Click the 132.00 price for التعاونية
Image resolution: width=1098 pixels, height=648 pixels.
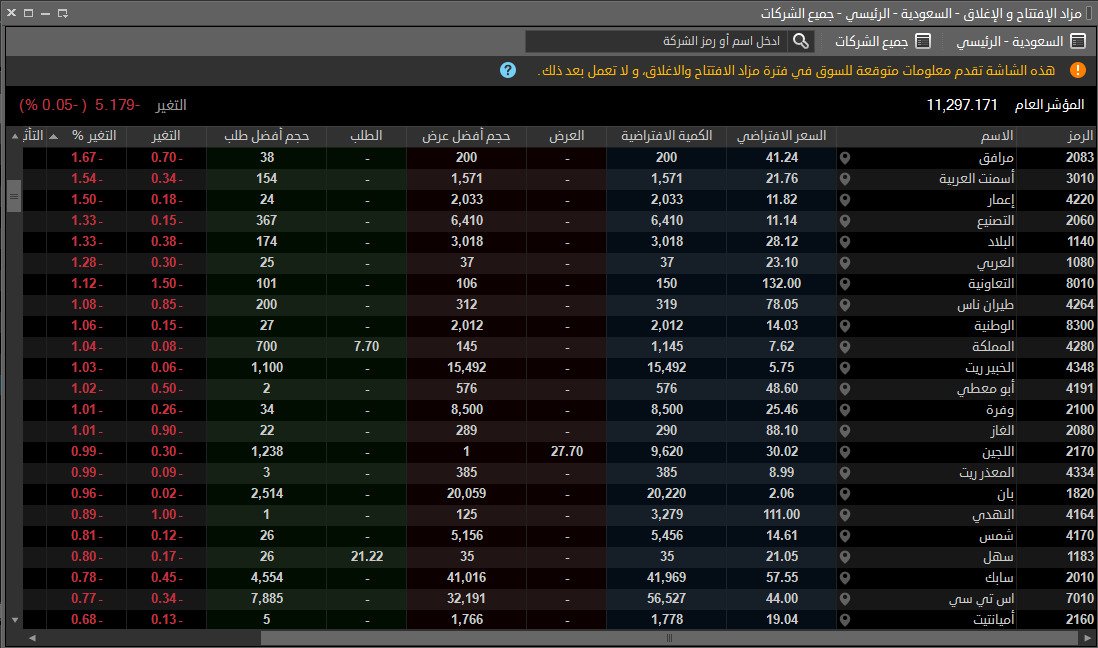(x=781, y=284)
